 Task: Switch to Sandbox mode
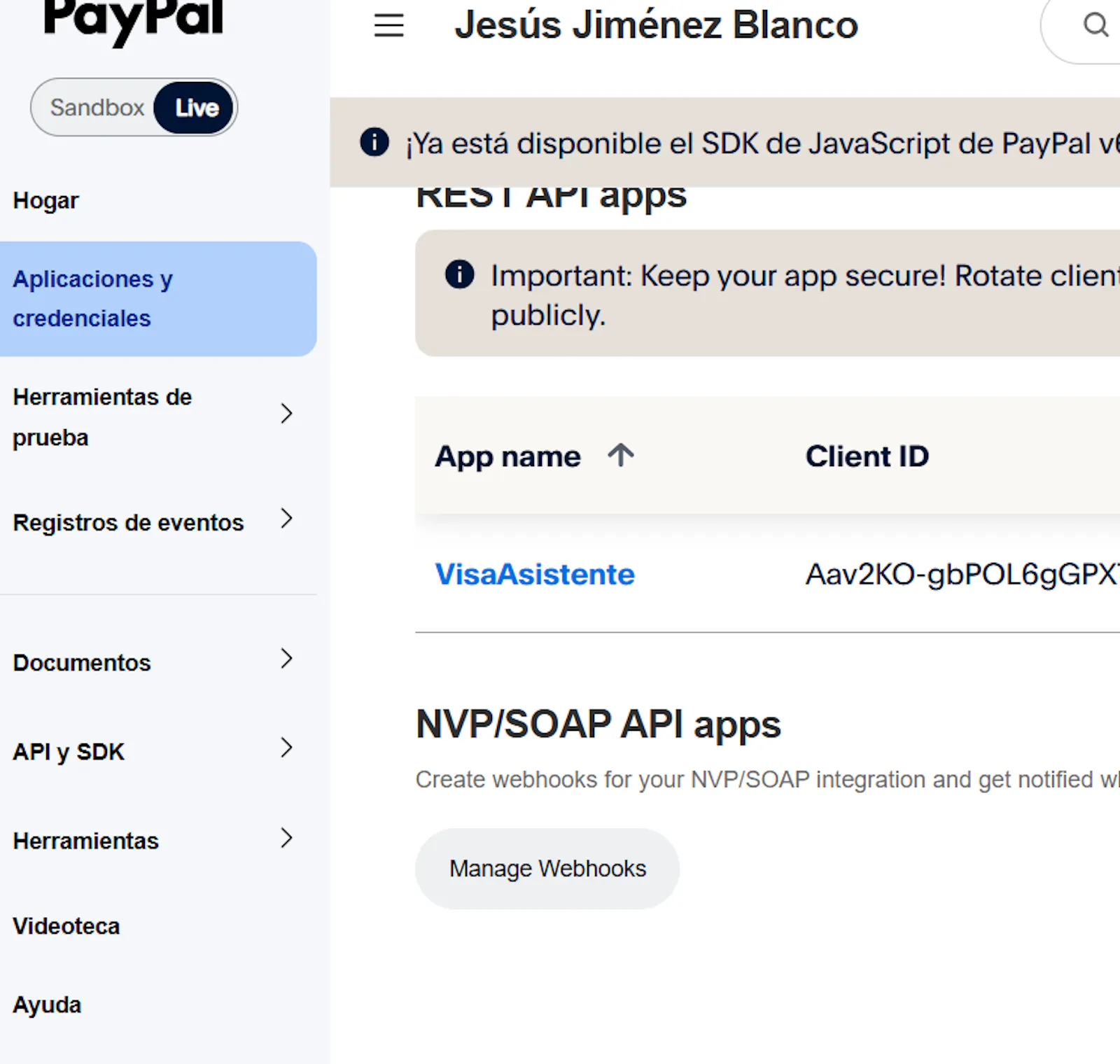(97, 107)
